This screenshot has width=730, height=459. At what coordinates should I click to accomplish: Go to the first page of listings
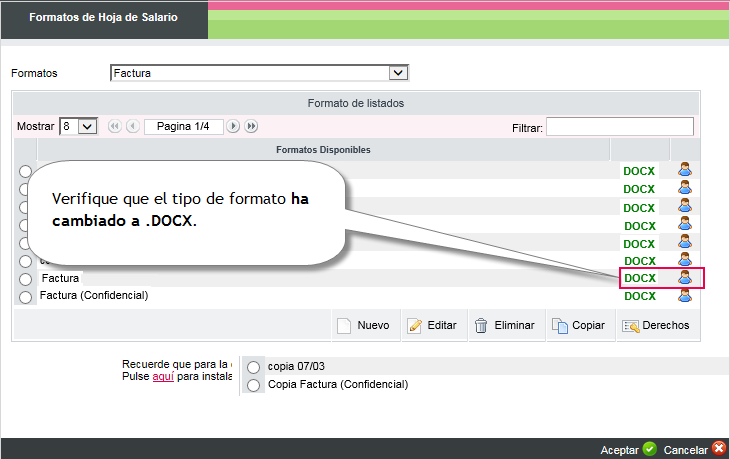pyautogui.click(x=115, y=126)
